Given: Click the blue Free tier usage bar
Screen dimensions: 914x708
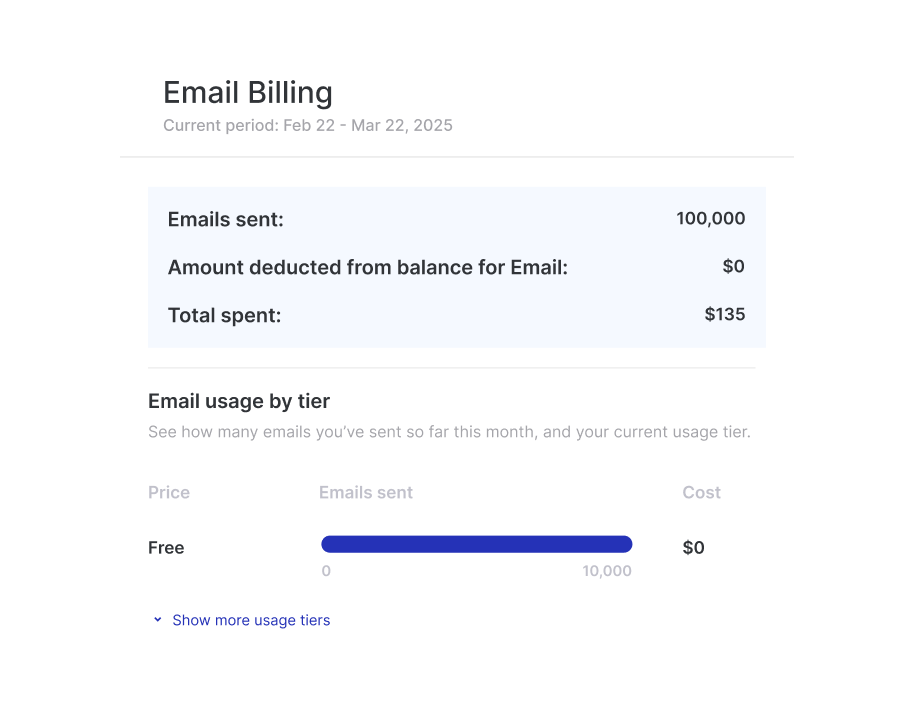Looking at the screenshot, I should coord(476,544).
